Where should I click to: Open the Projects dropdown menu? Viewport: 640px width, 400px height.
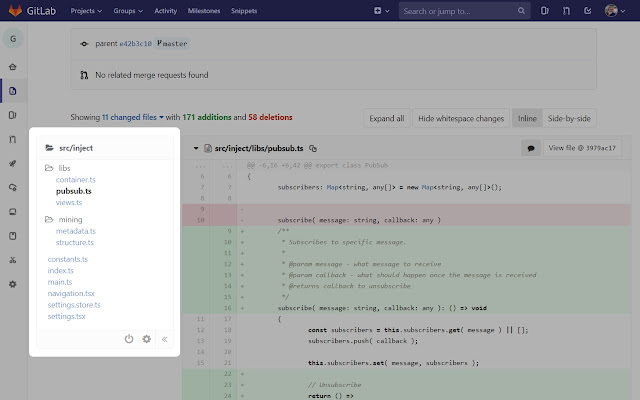pyautogui.click(x=86, y=11)
